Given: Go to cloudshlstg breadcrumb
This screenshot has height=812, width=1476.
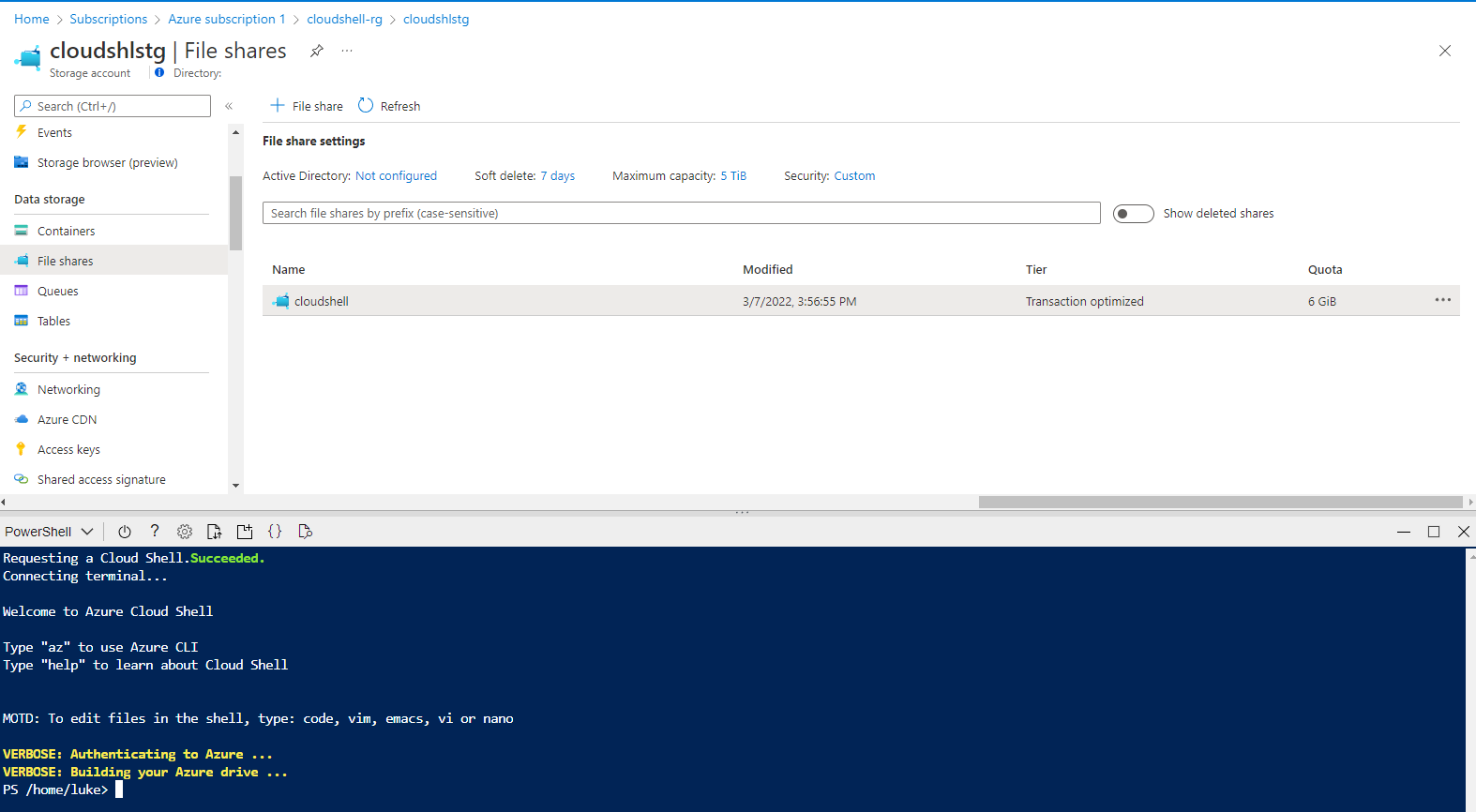Looking at the screenshot, I should click(x=436, y=19).
